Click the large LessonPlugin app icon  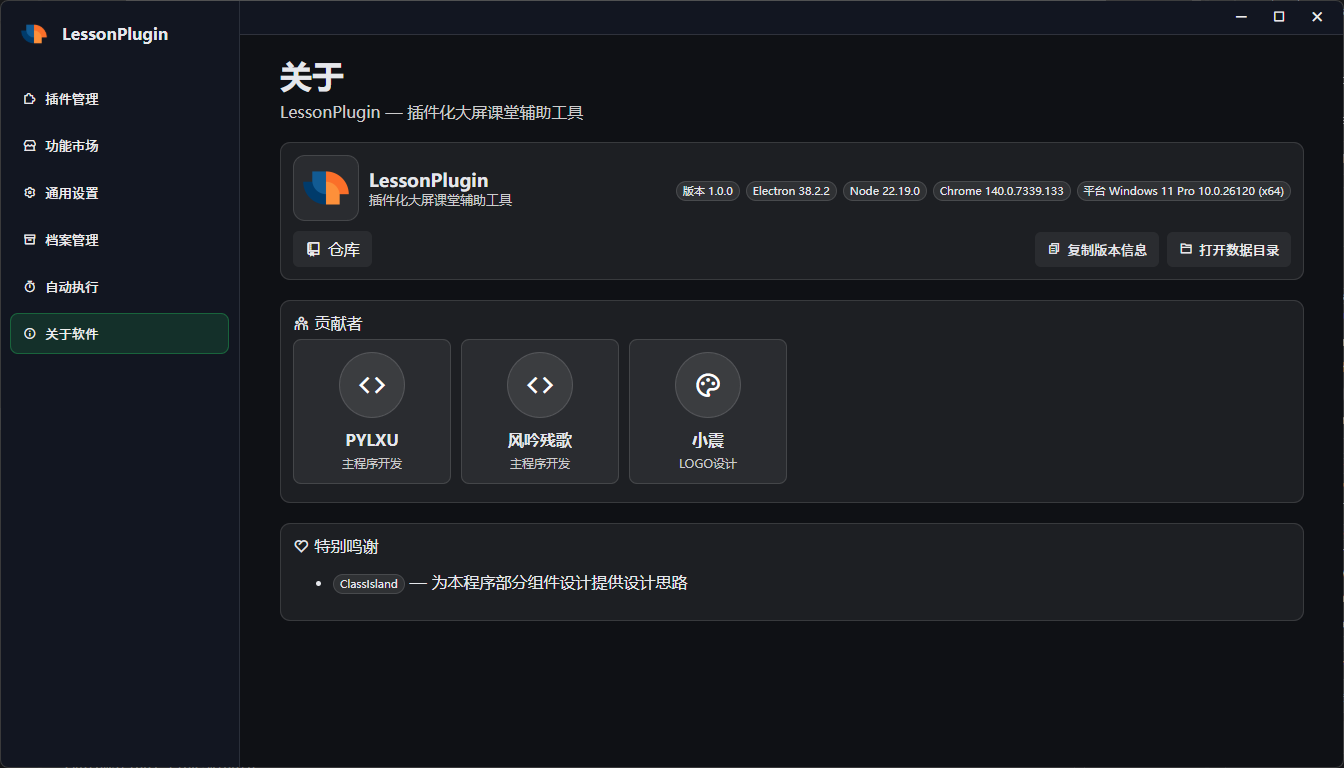pyautogui.click(x=326, y=188)
